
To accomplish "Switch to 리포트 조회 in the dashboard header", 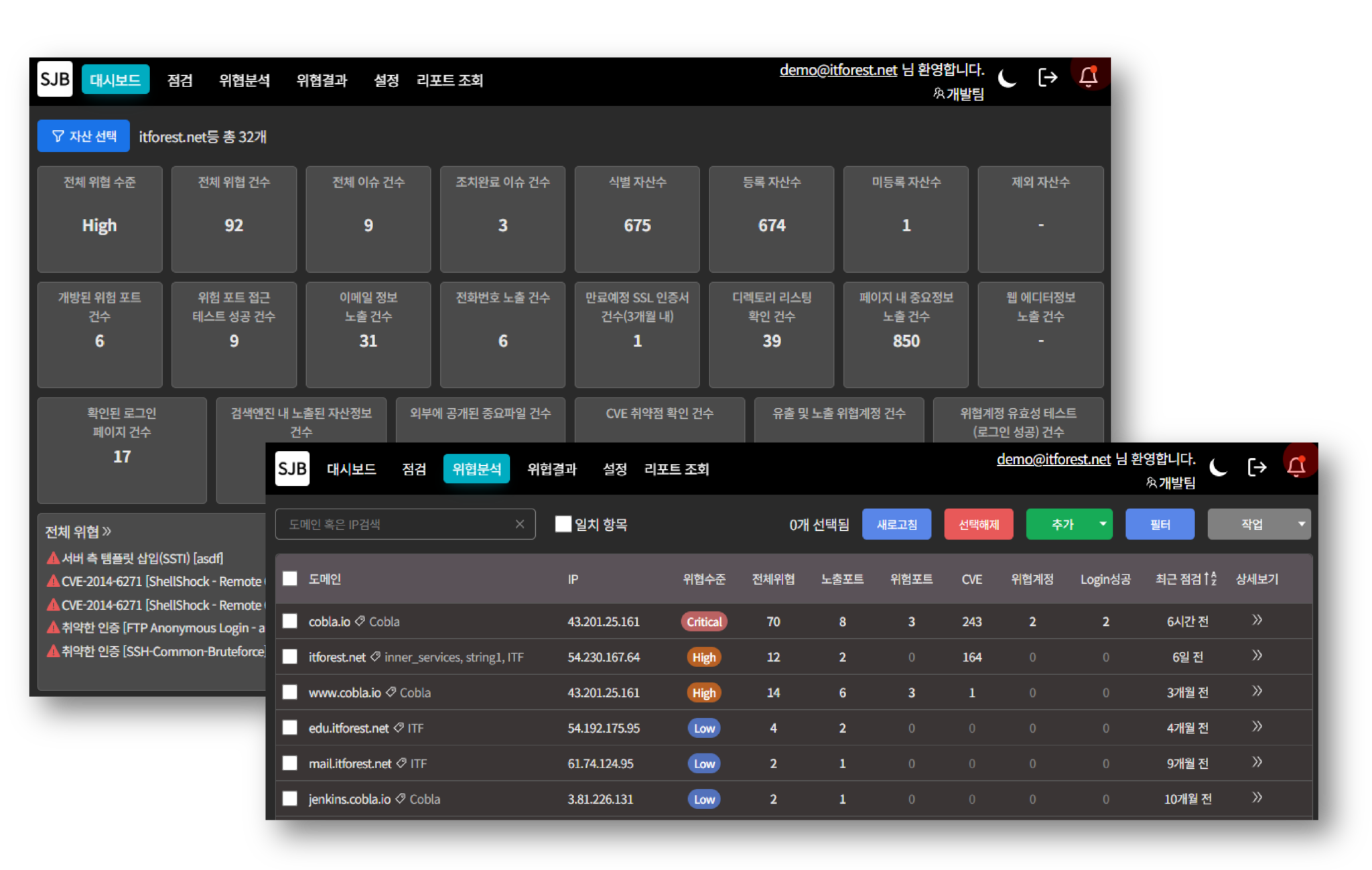I will (x=450, y=80).
